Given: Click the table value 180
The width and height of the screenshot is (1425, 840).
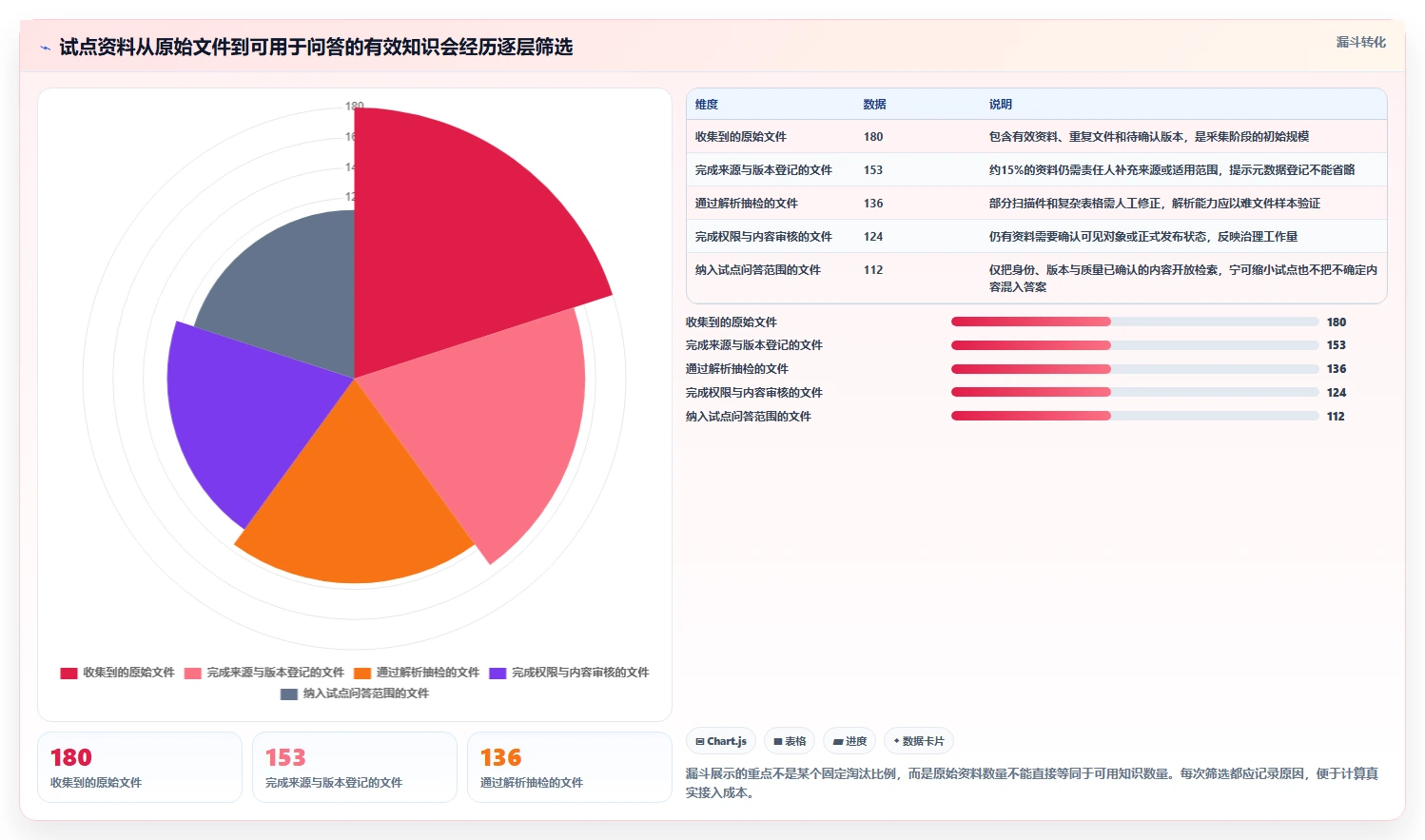Looking at the screenshot, I should 873,137.
